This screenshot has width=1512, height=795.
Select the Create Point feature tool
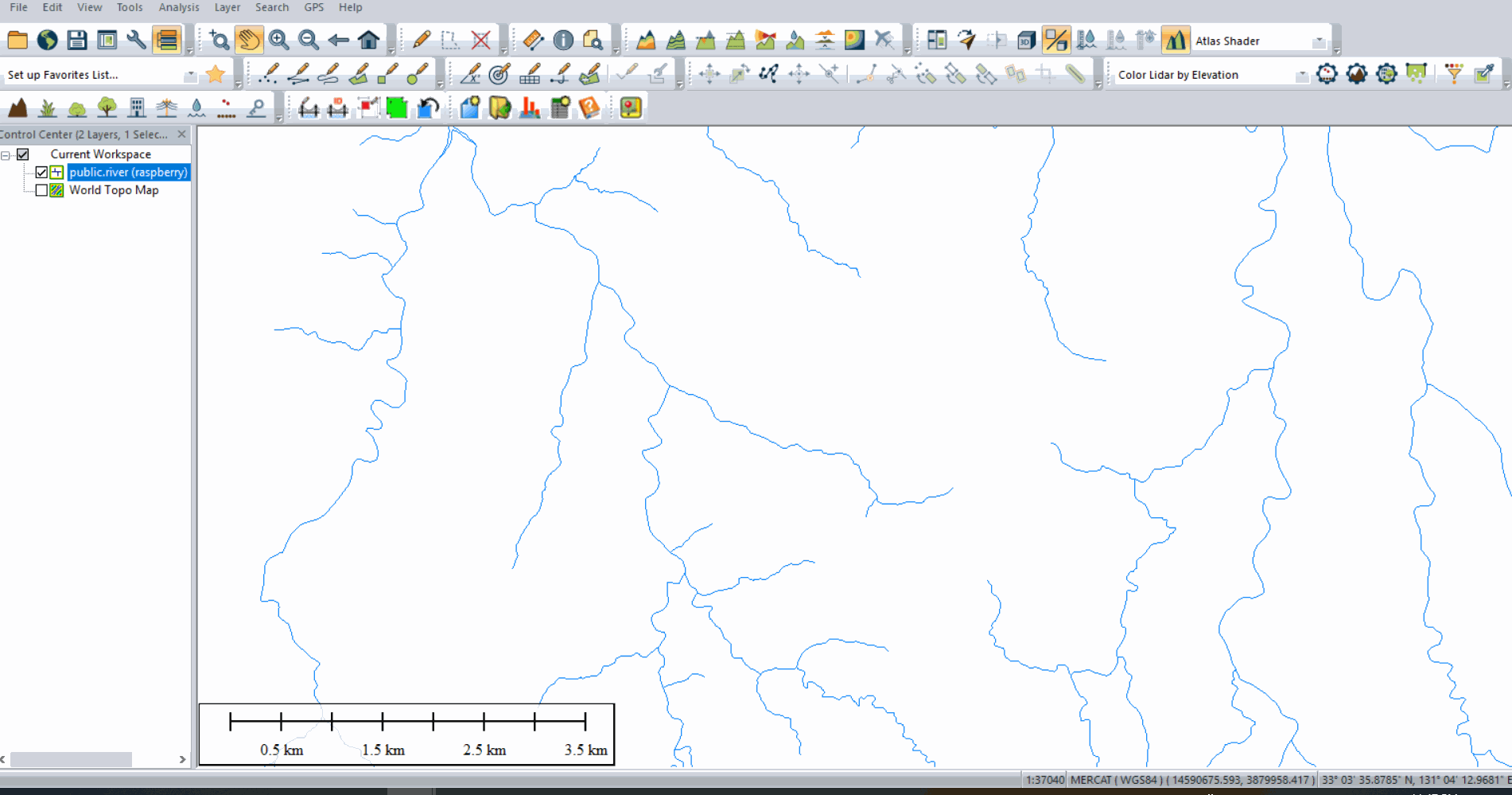click(269, 74)
